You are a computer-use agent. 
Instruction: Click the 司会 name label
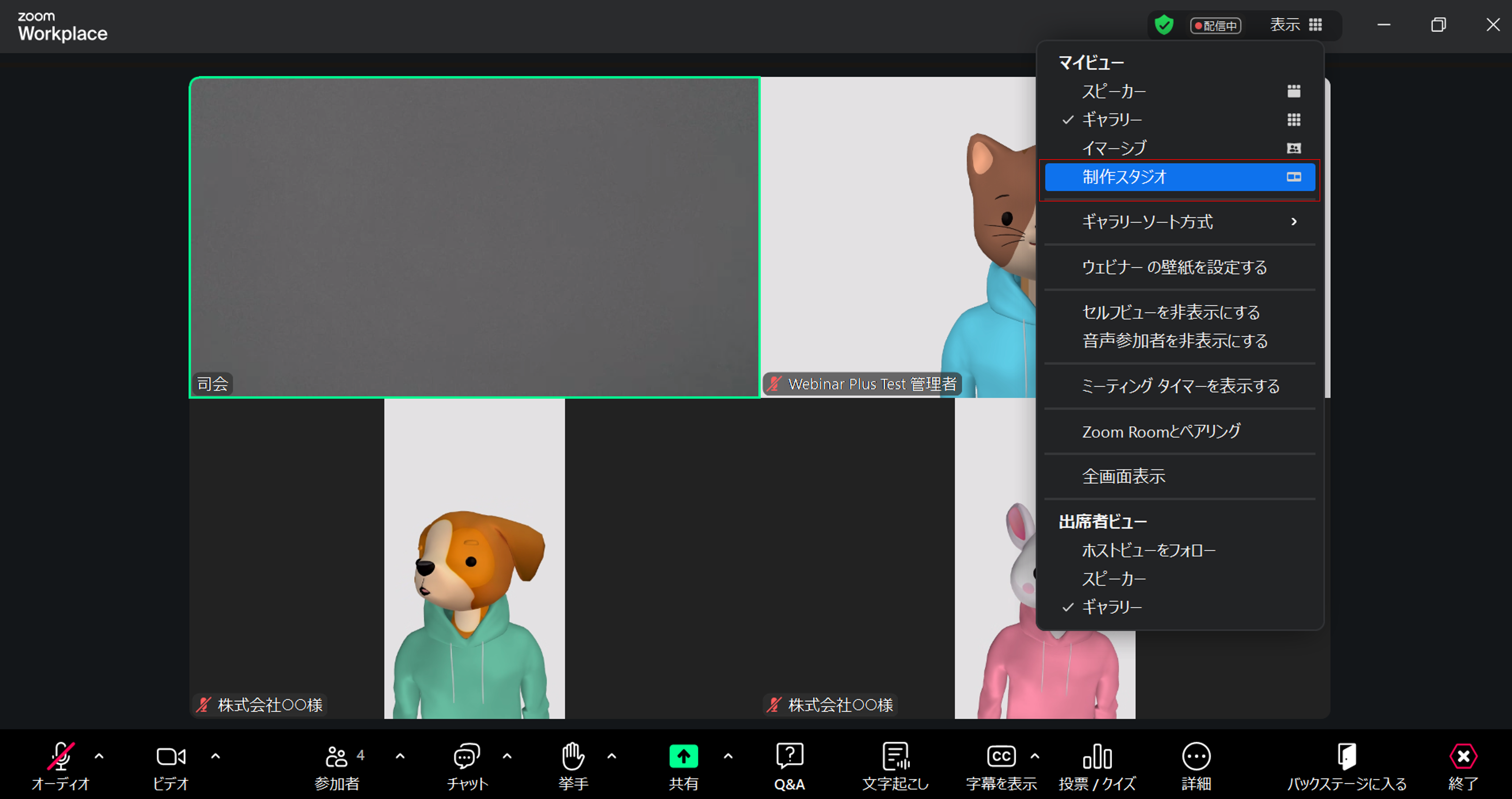pyautogui.click(x=212, y=384)
